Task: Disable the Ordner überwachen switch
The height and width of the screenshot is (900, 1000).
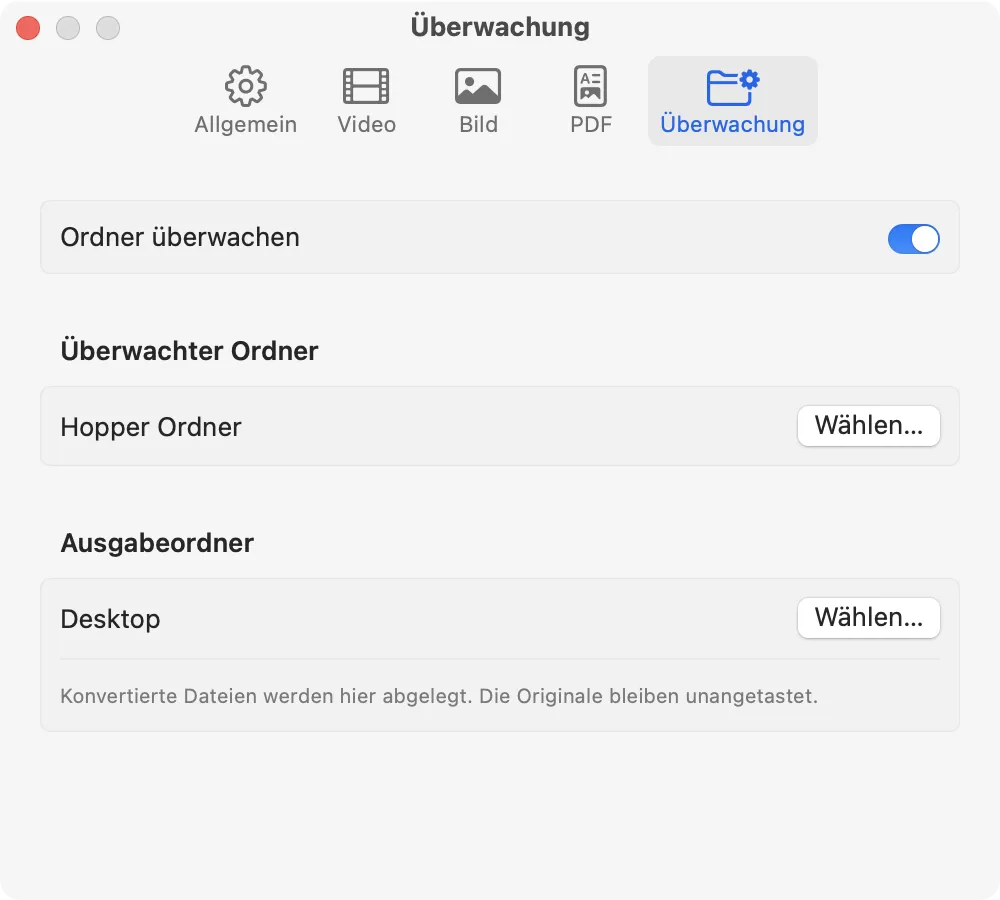Action: (x=913, y=238)
